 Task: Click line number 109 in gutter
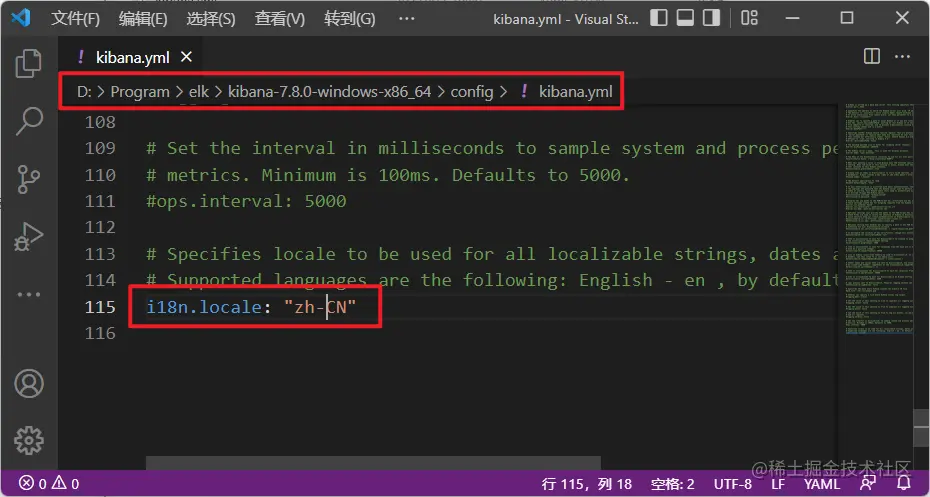click(100, 148)
